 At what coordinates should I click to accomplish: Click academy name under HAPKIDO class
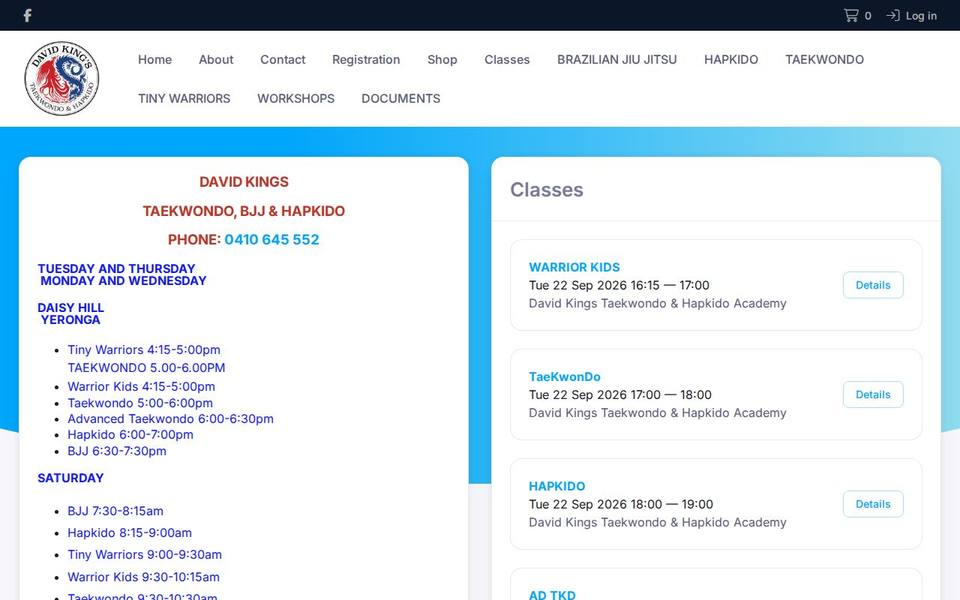(x=658, y=523)
